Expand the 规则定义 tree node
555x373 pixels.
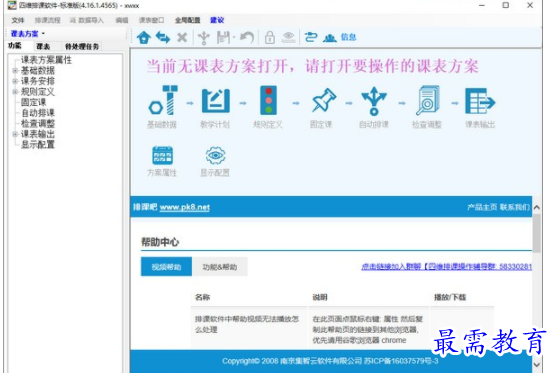pos(15,92)
